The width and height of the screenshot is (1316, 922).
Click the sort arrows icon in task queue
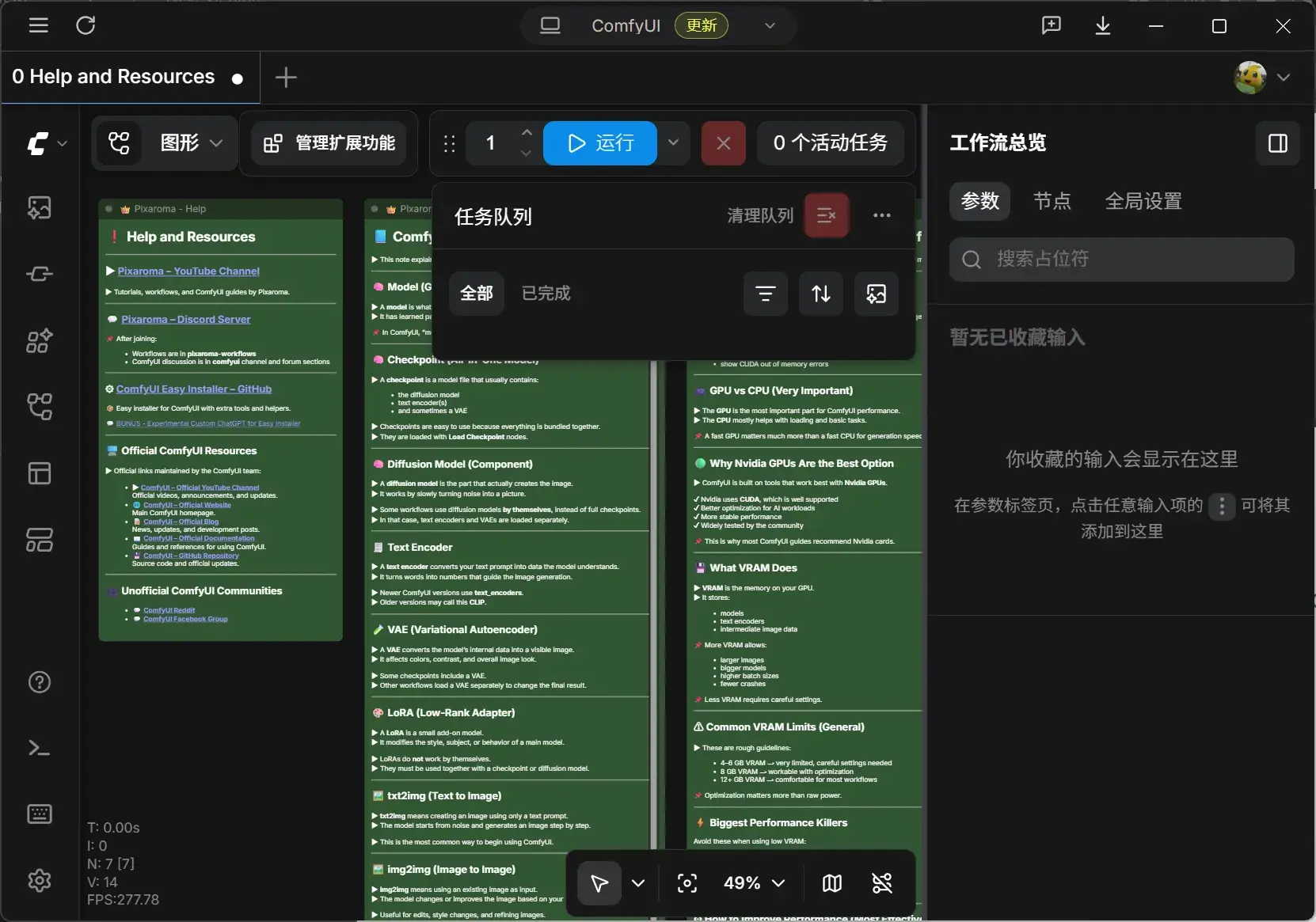pos(821,294)
